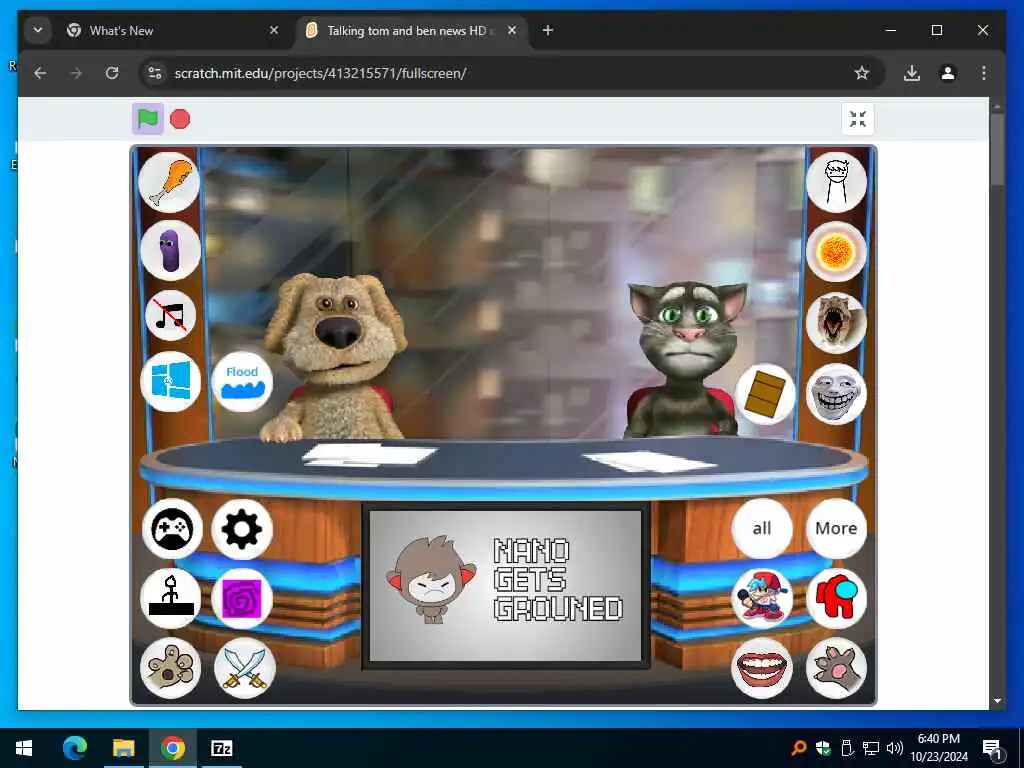Toggle the music mute button
The image size is (1024, 768).
[170, 315]
